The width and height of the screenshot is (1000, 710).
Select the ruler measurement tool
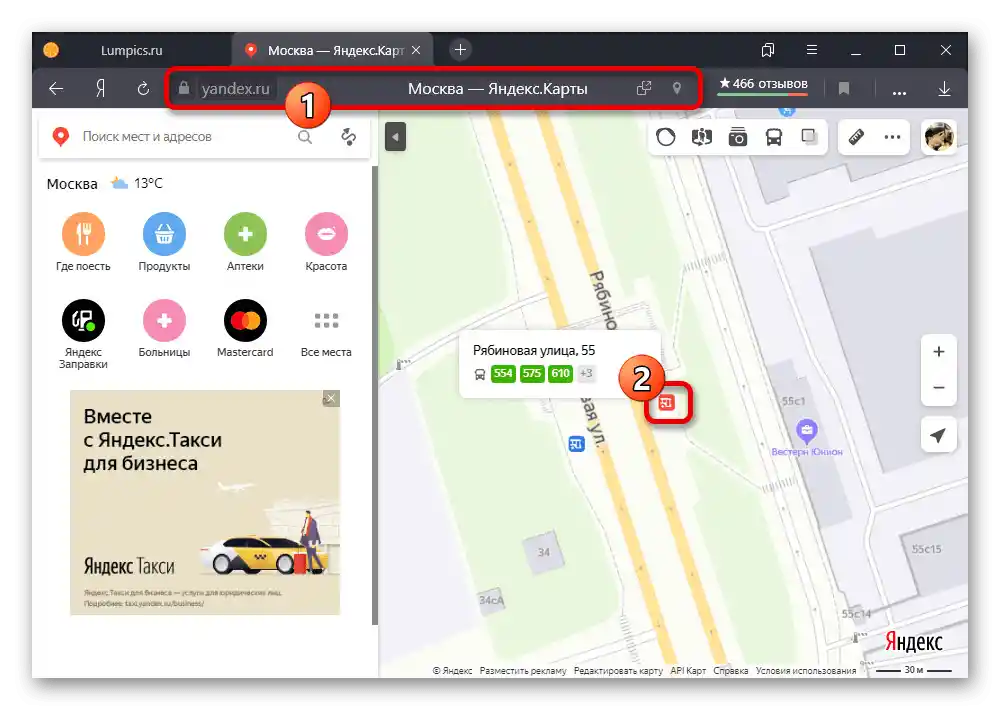pos(856,137)
